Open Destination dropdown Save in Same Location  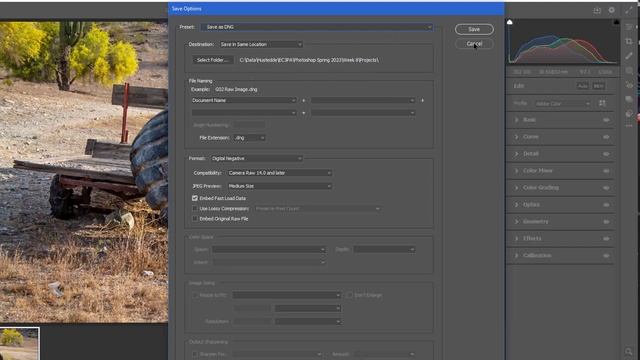pos(261,44)
